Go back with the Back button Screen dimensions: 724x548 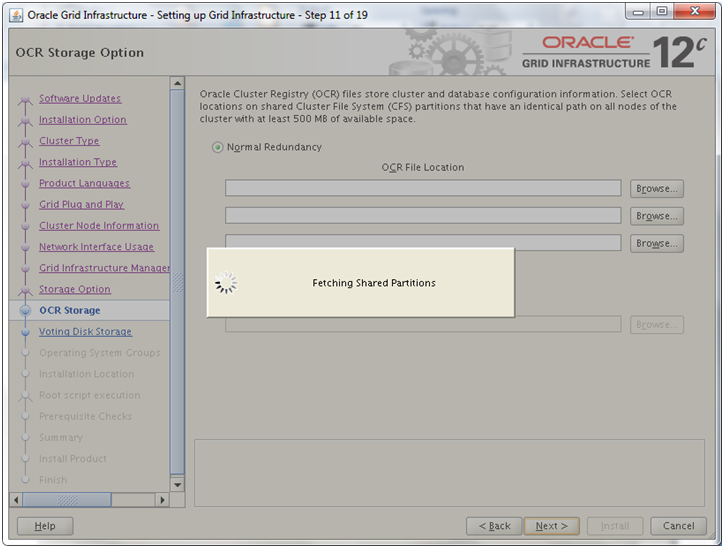coord(494,526)
